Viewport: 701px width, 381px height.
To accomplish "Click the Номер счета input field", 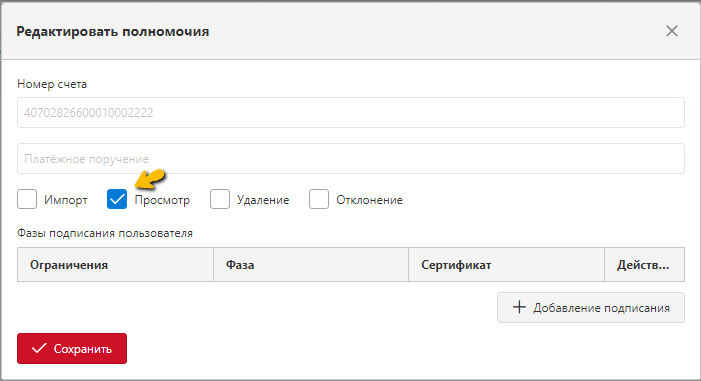I will pyautogui.click(x=350, y=112).
